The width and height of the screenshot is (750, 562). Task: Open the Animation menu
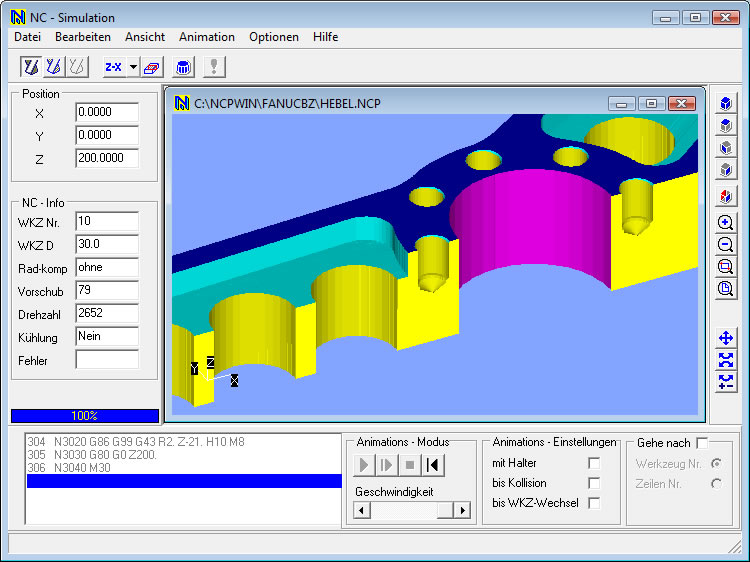tap(207, 37)
